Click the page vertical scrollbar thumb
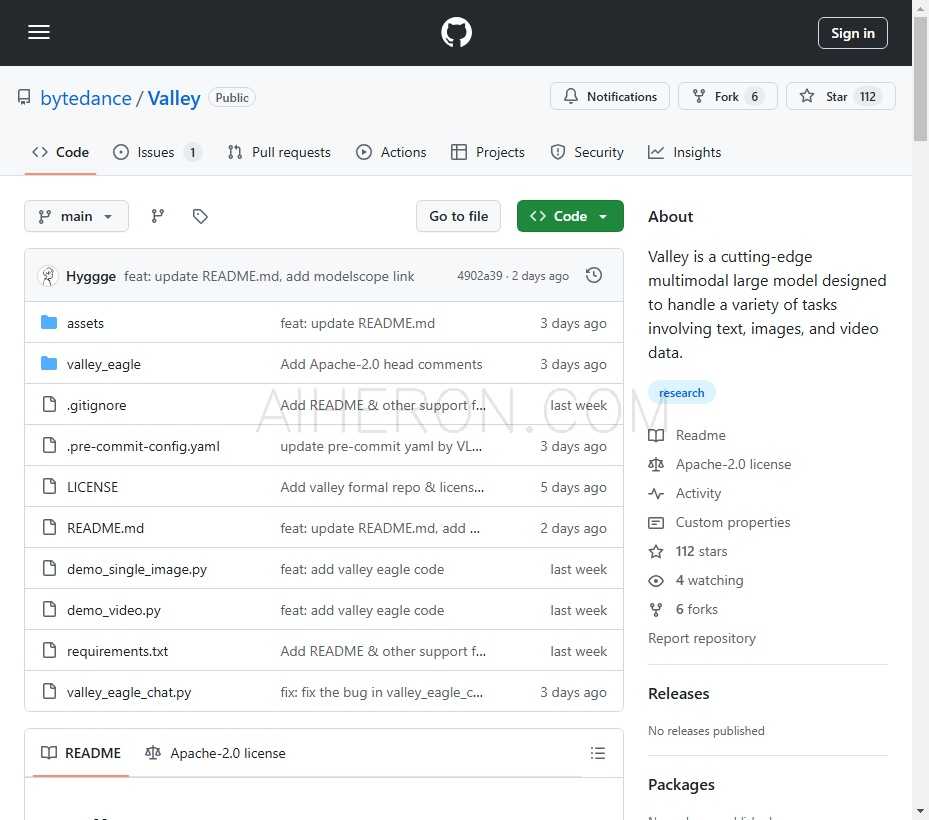 (920, 80)
